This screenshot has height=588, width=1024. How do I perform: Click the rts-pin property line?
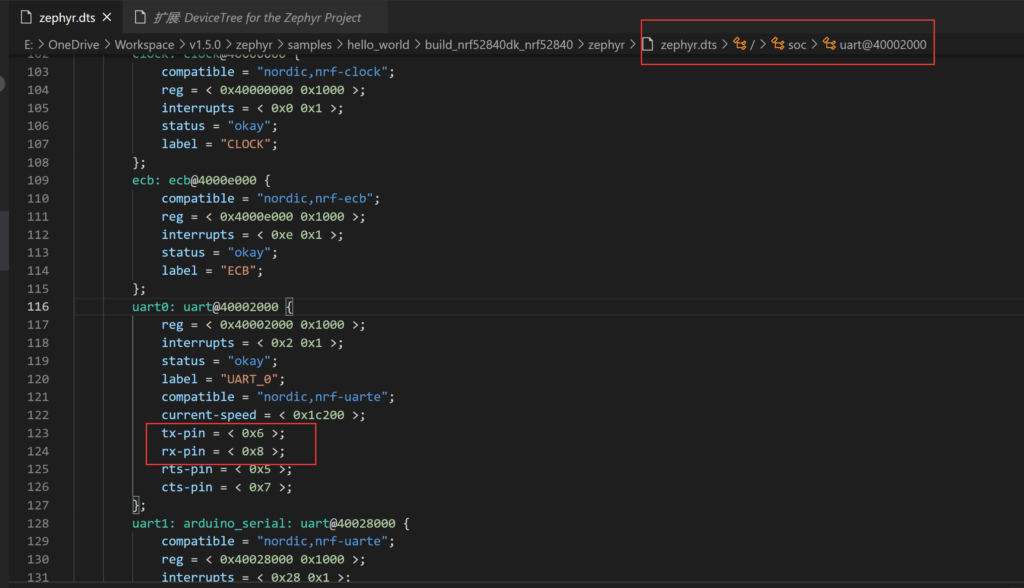click(227, 469)
